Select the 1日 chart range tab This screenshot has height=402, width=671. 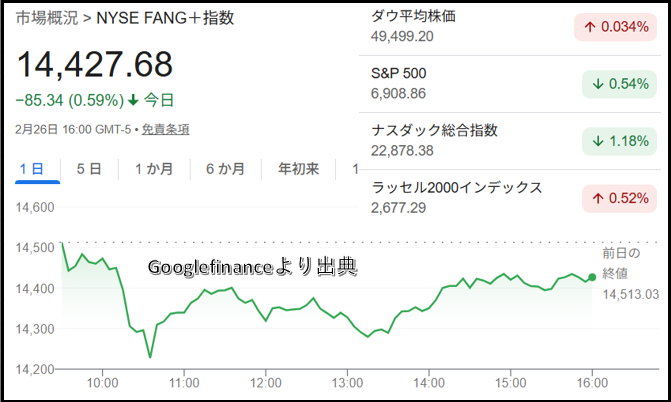tap(31, 169)
